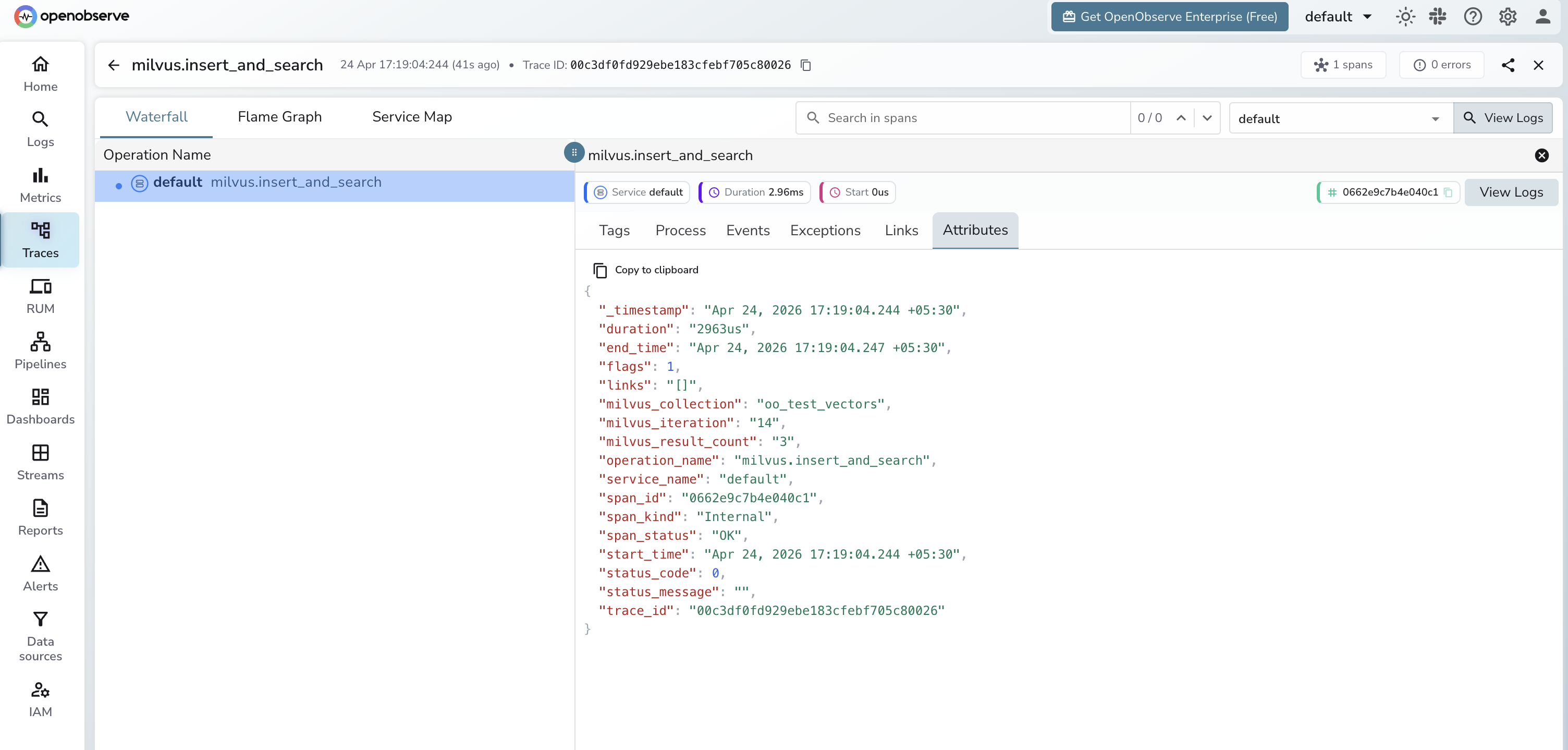Open Streams section

pos(40,463)
